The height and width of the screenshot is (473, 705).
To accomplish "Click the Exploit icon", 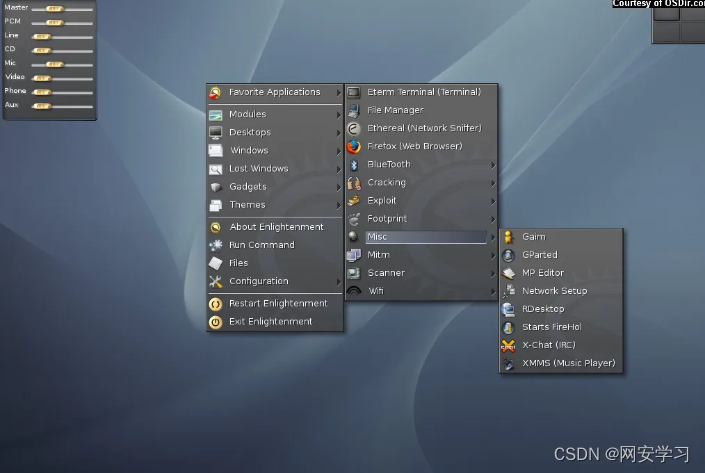I will pos(354,201).
